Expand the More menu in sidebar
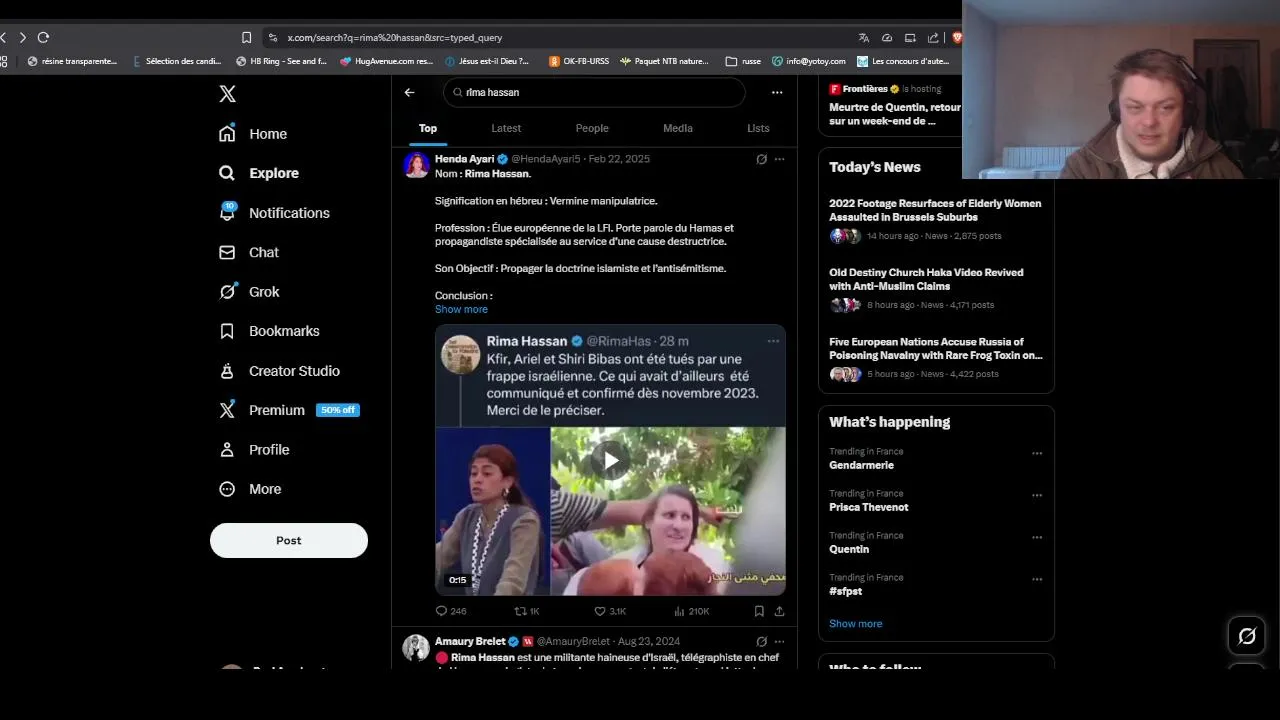Viewport: 1280px width, 720px height. click(x=250, y=489)
